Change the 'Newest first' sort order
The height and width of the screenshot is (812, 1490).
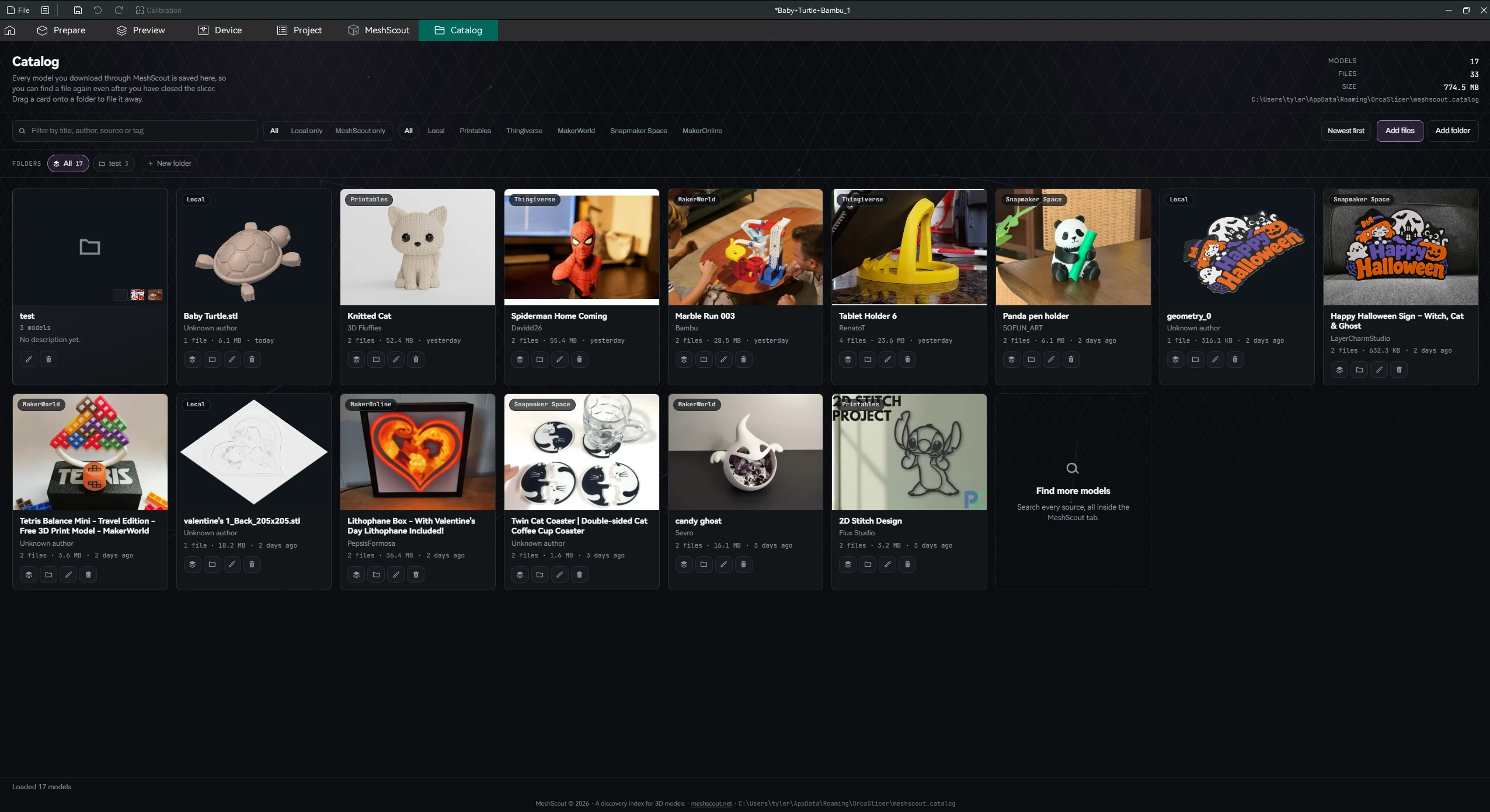1346,131
